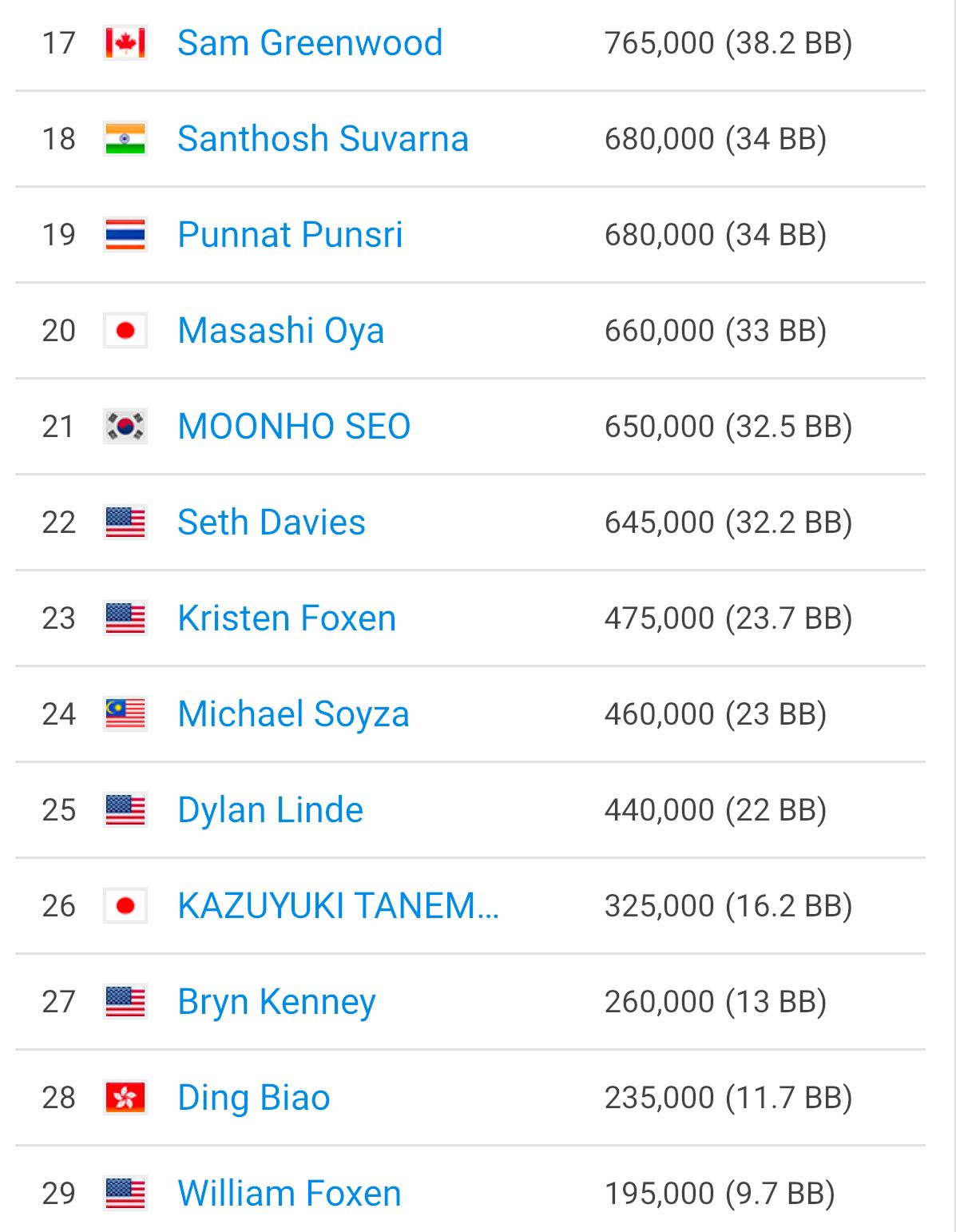Open Santhosh Suvarna's player link
Viewport: 956px width, 1232px height.
click(323, 139)
